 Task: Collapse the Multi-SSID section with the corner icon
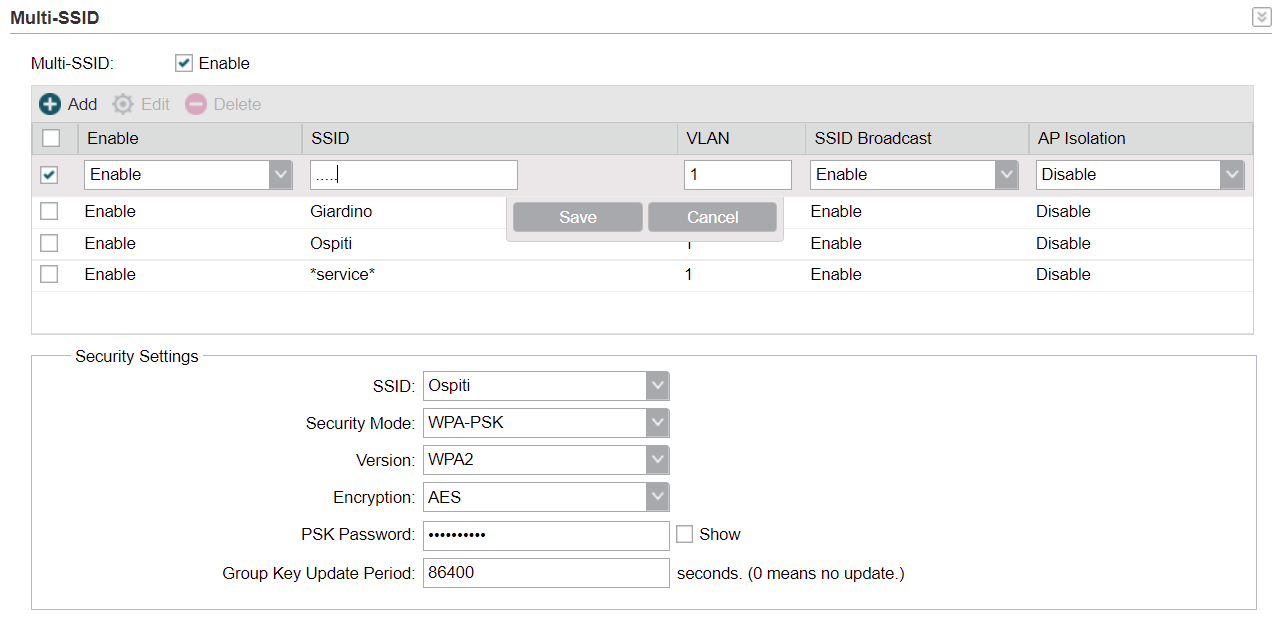click(1261, 17)
